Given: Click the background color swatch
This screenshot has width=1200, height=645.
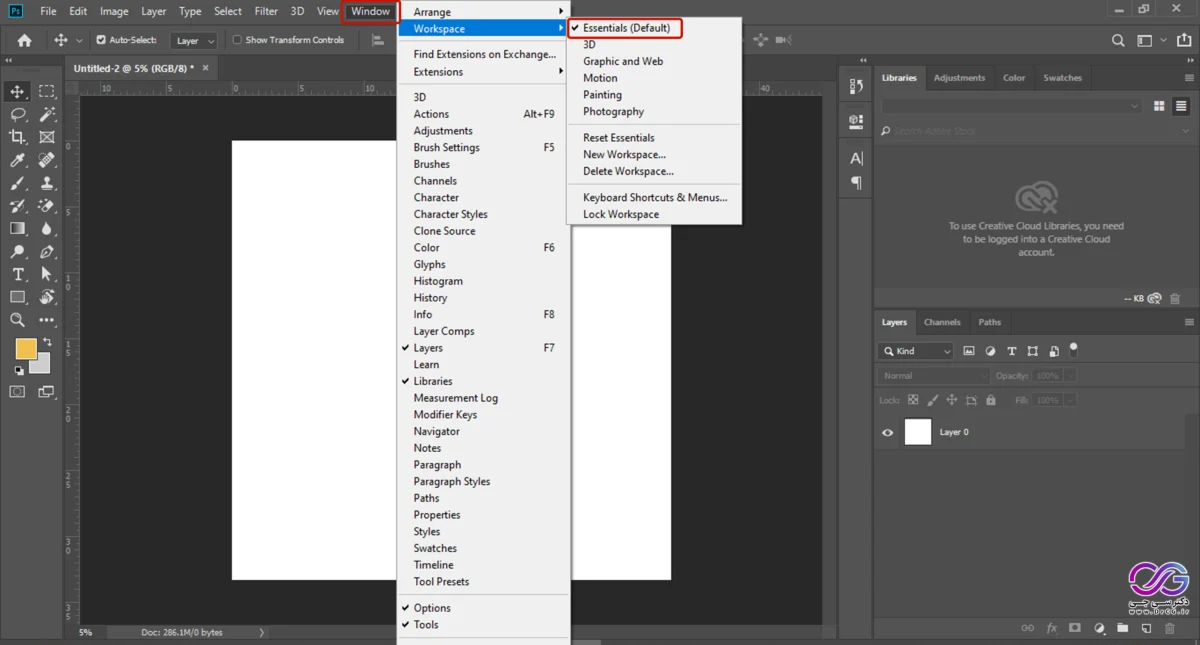Looking at the screenshot, I should 42,366.
